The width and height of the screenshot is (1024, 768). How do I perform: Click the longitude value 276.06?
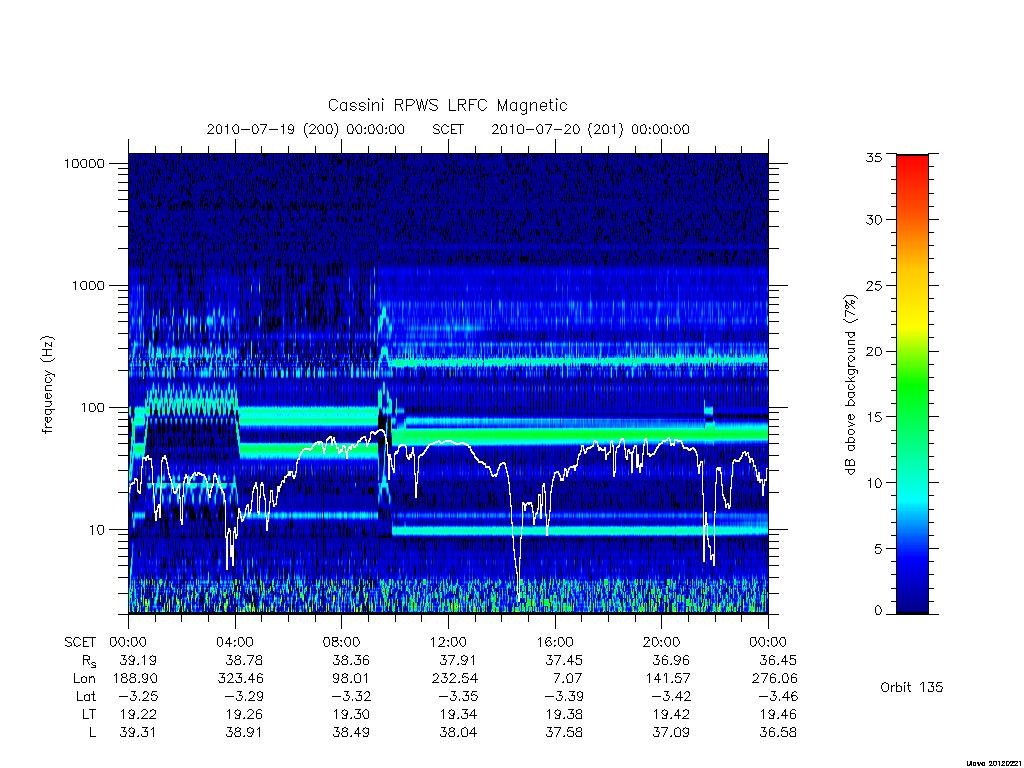pos(774,679)
